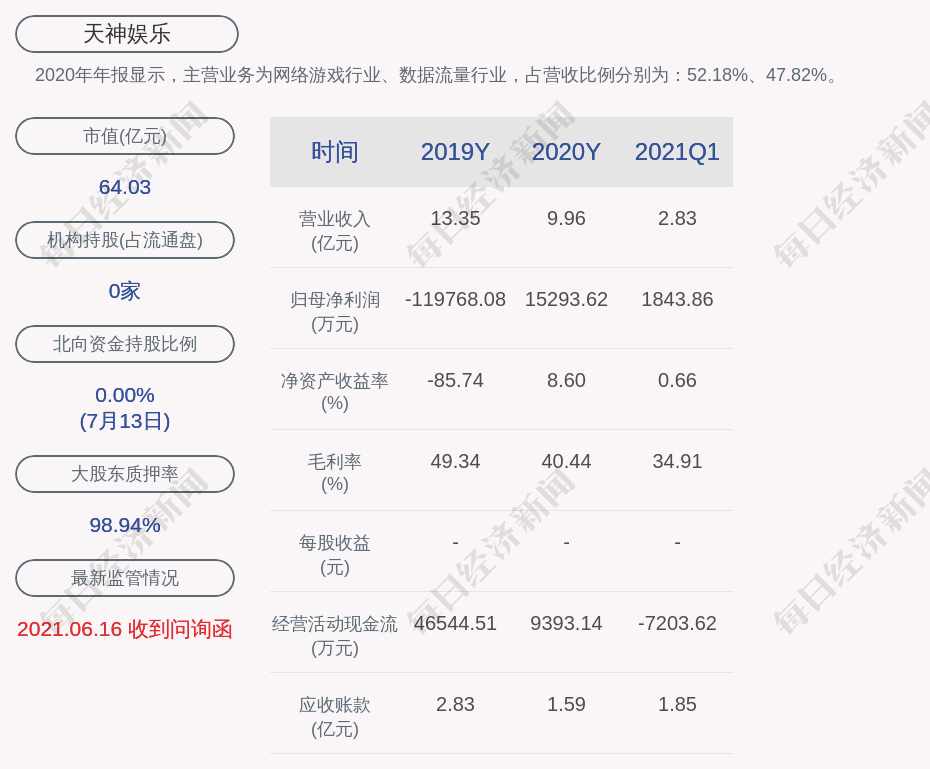This screenshot has width=930, height=769.
Task: Select the 最新监管情况 label
Action: 125,578
